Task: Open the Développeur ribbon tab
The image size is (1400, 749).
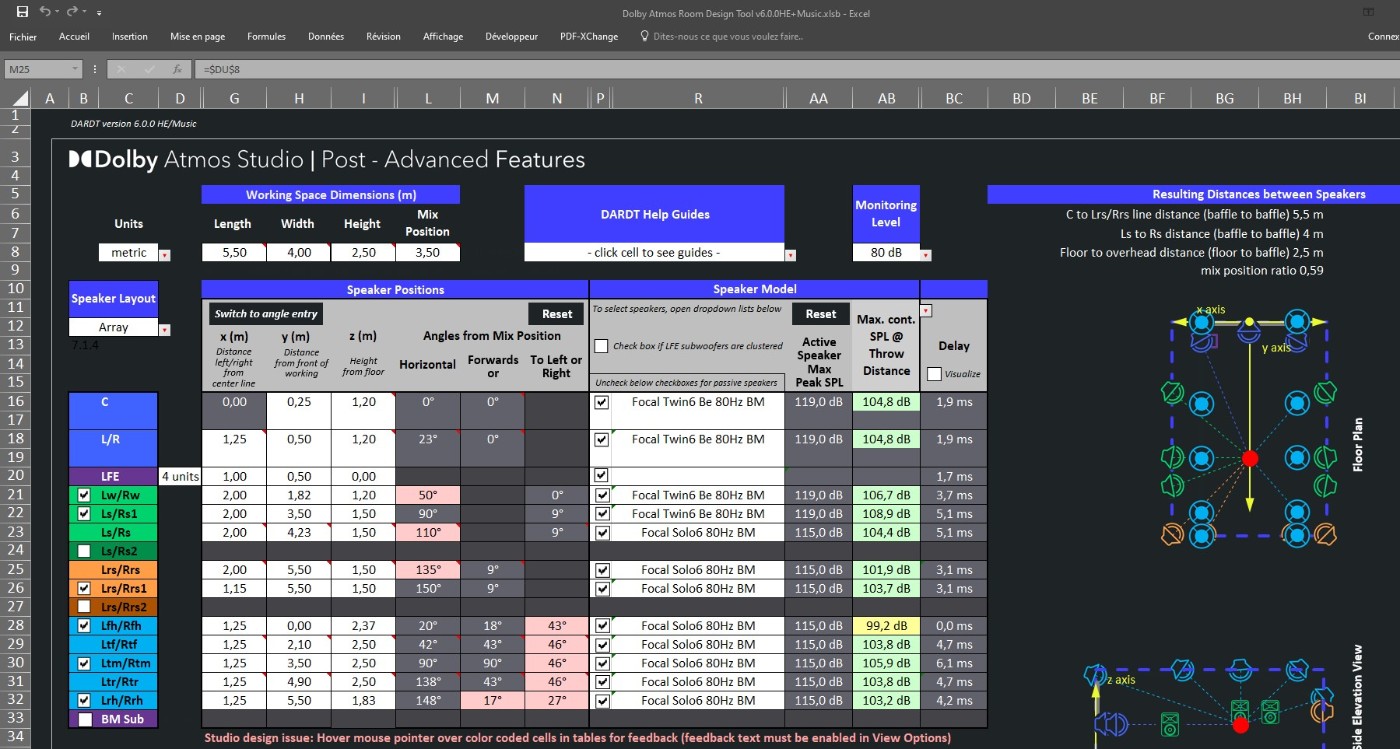Action: [511, 37]
